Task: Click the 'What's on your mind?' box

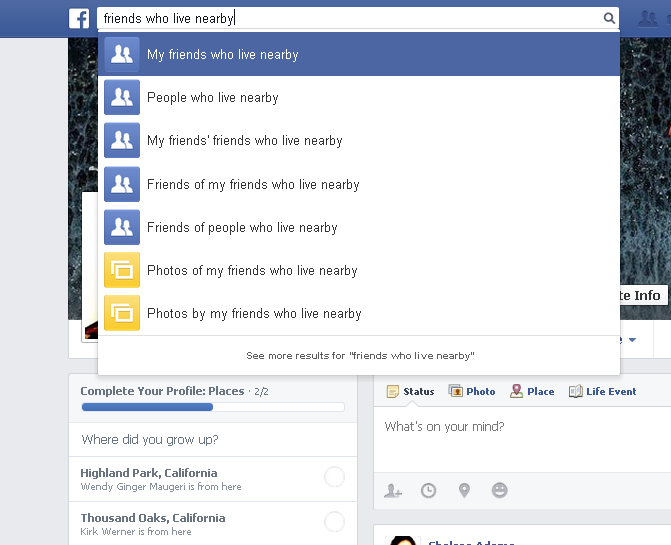Action: pyautogui.click(x=522, y=440)
